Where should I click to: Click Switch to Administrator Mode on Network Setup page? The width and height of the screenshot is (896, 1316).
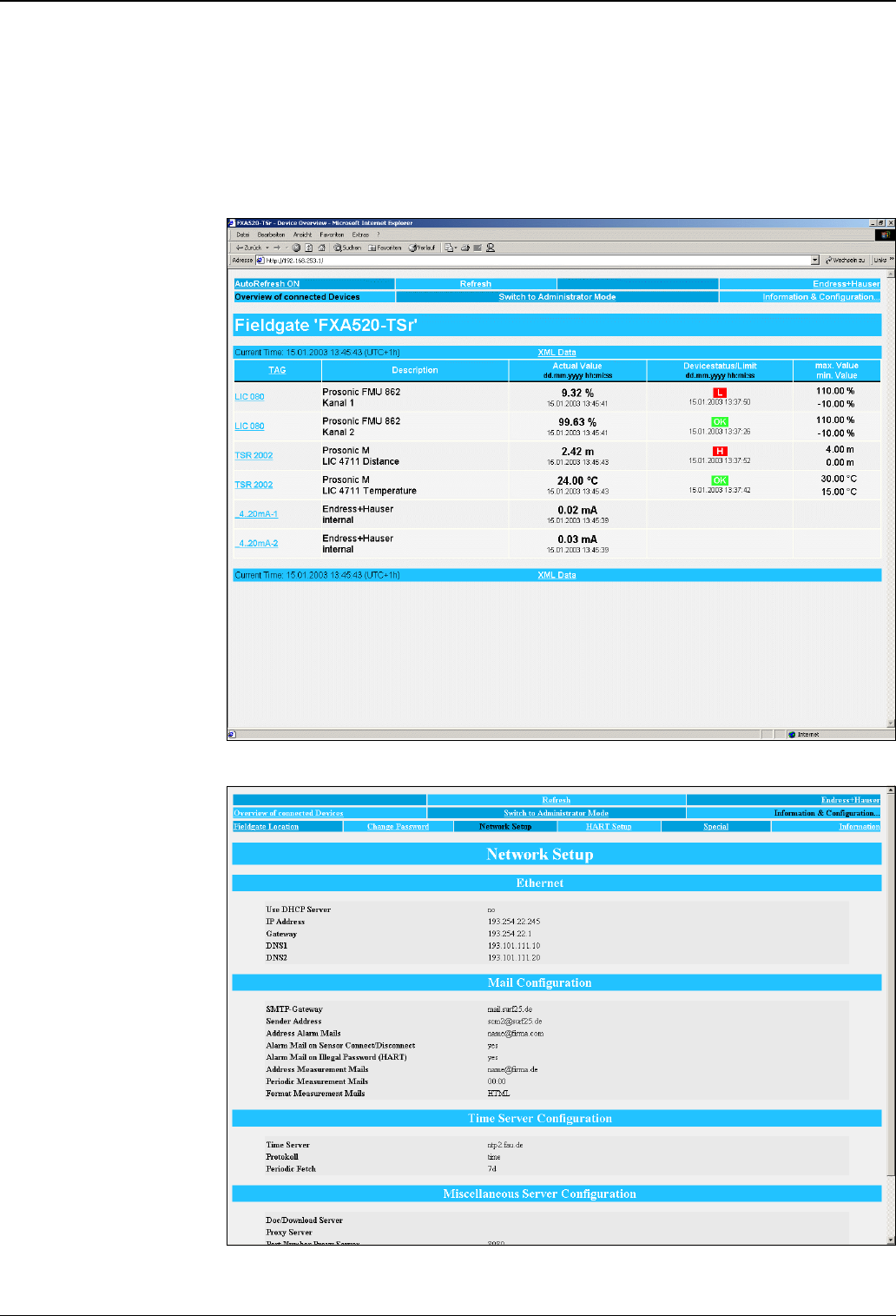point(557,813)
